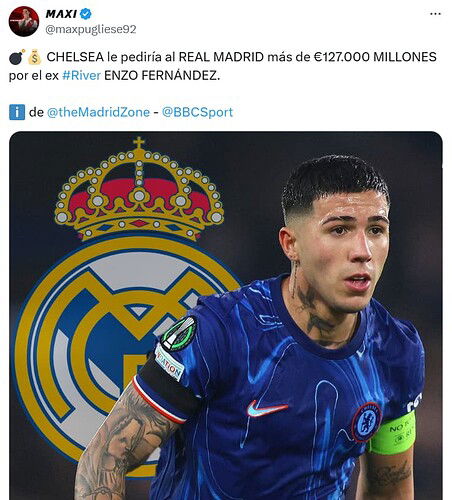Click the €127.000 MILLONES text
The width and height of the screenshot is (452, 500).
[375, 57]
